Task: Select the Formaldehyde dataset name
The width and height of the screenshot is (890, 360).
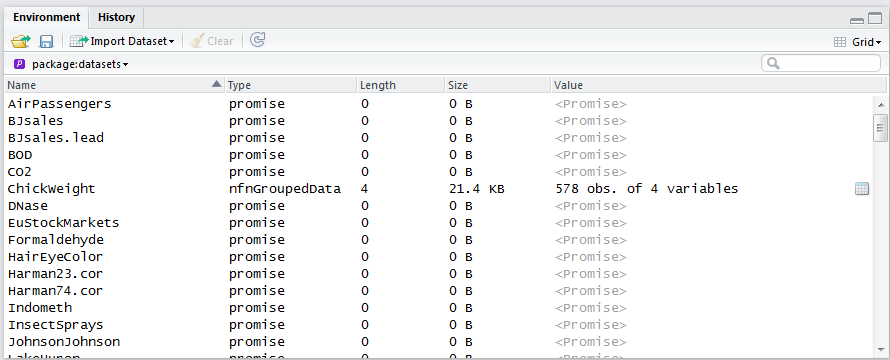Action: coord(56,240)
